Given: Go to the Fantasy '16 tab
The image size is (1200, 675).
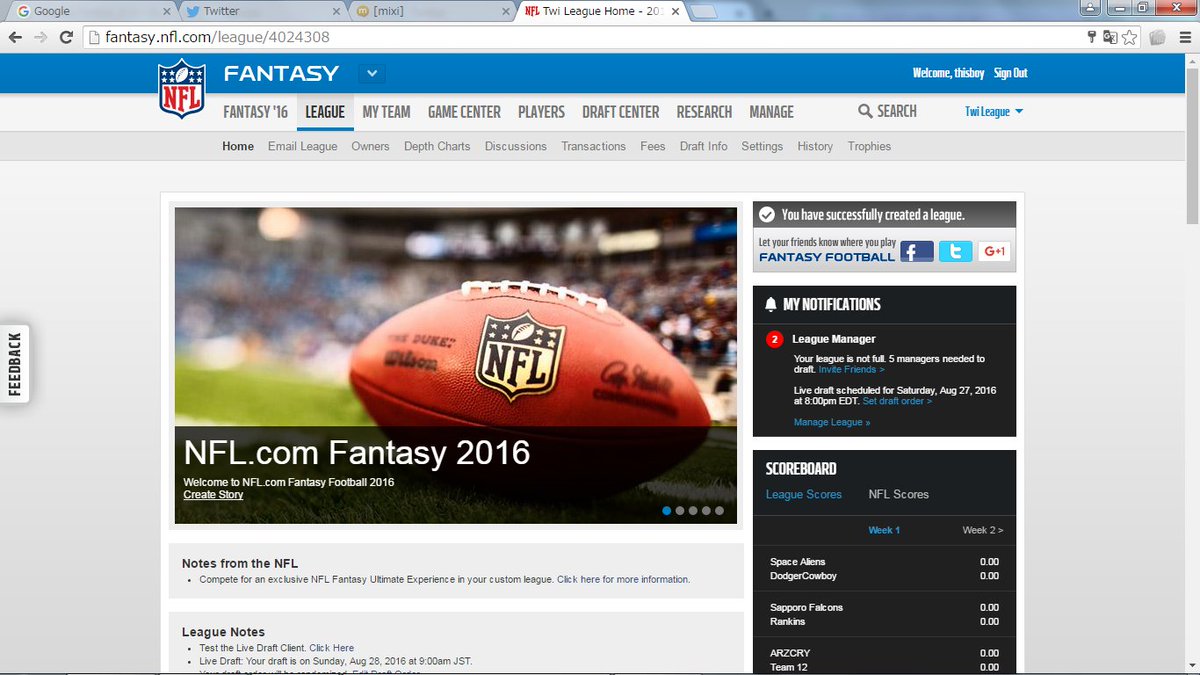Looking at the screenshot, I should [255, 112].
